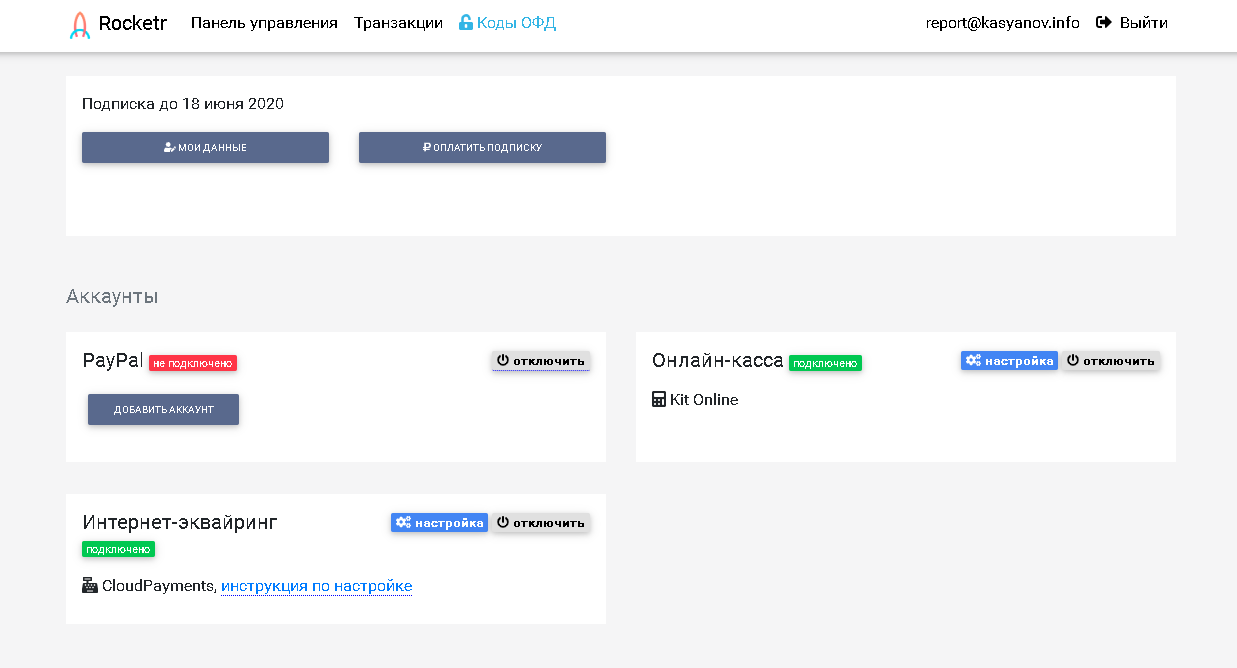Click the подключено badge by Онлайн-касса
1237x668 pixels.
(825, 363)
